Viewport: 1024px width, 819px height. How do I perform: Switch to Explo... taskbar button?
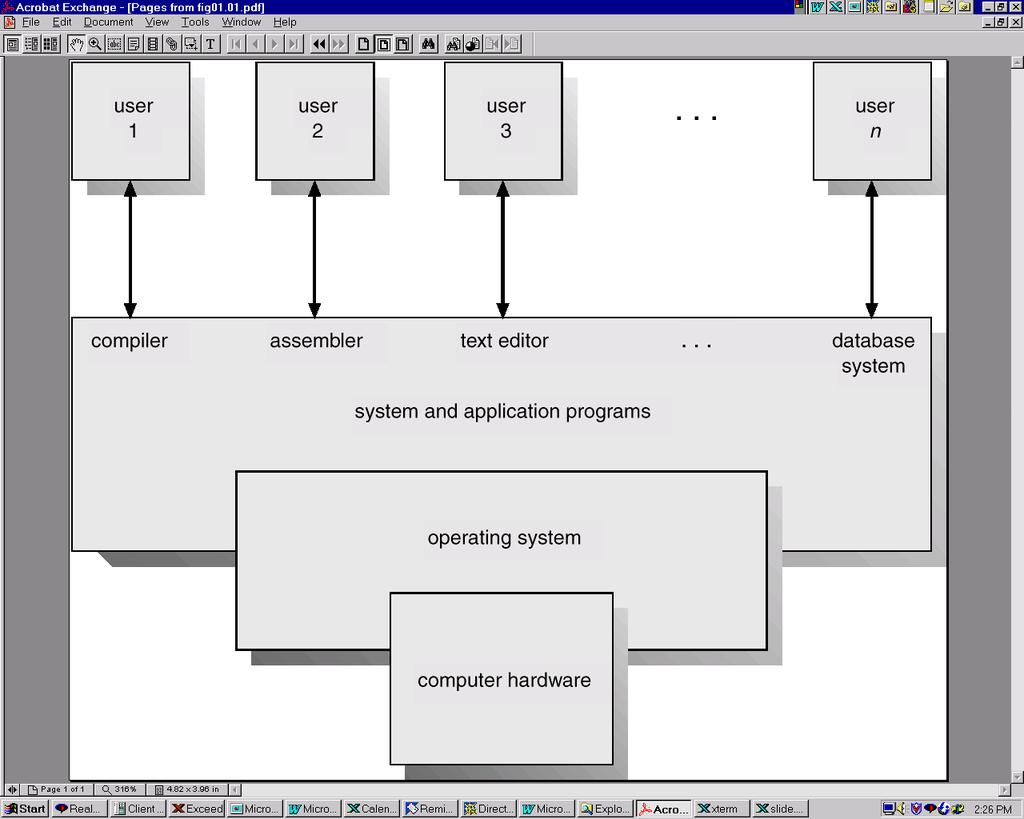605,809
